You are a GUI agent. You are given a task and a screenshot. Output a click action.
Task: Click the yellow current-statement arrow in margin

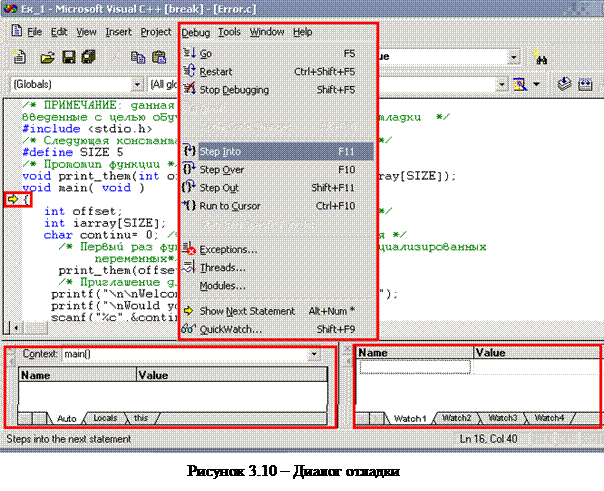pyautogui.click(x=13, y=199)
